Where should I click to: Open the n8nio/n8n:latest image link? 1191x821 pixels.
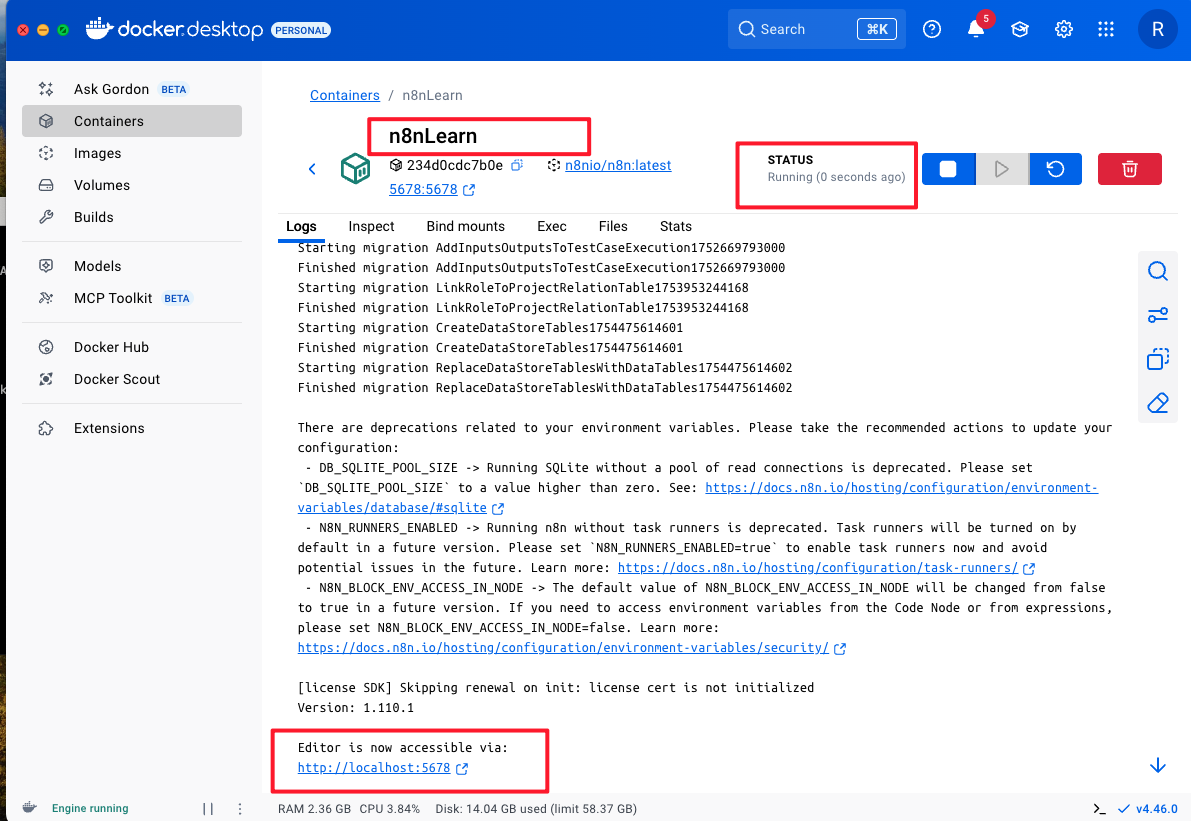coord(618,165)
